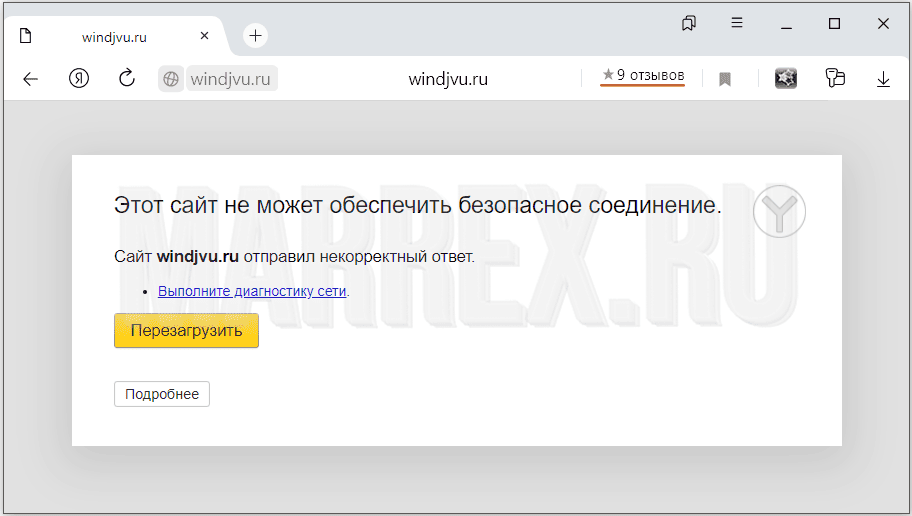Click the globe site-info icon
The width and height of the screenshot is (912, 516).
click(171, 79)
